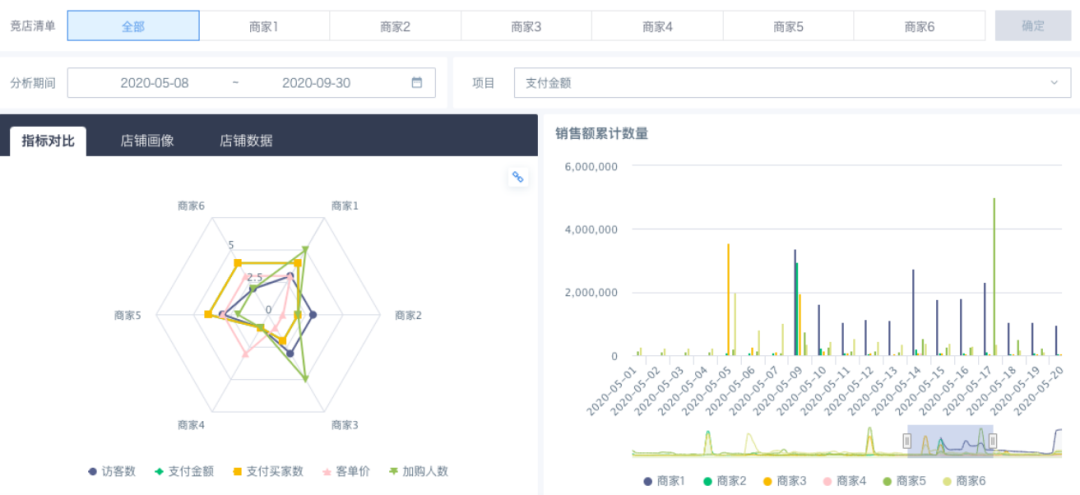Viewport: 1080px width, 495px height.
Task: Switch to the 店铺画像 tab
Action: click(x=147, y=141)
